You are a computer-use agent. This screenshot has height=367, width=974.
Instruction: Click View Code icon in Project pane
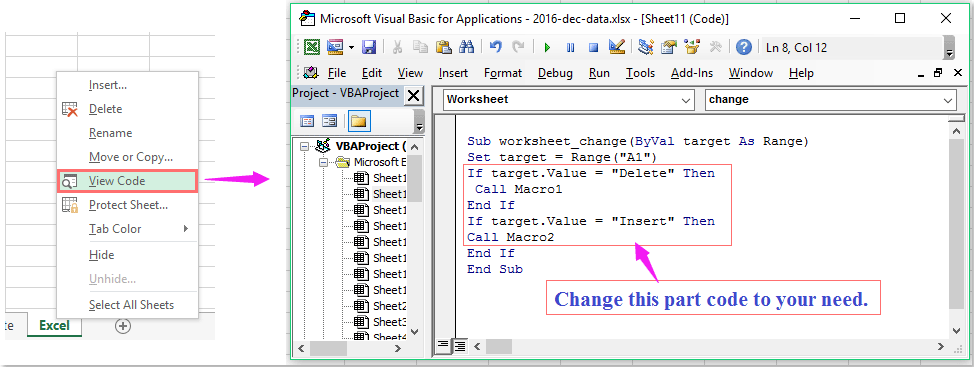[307, 120]
